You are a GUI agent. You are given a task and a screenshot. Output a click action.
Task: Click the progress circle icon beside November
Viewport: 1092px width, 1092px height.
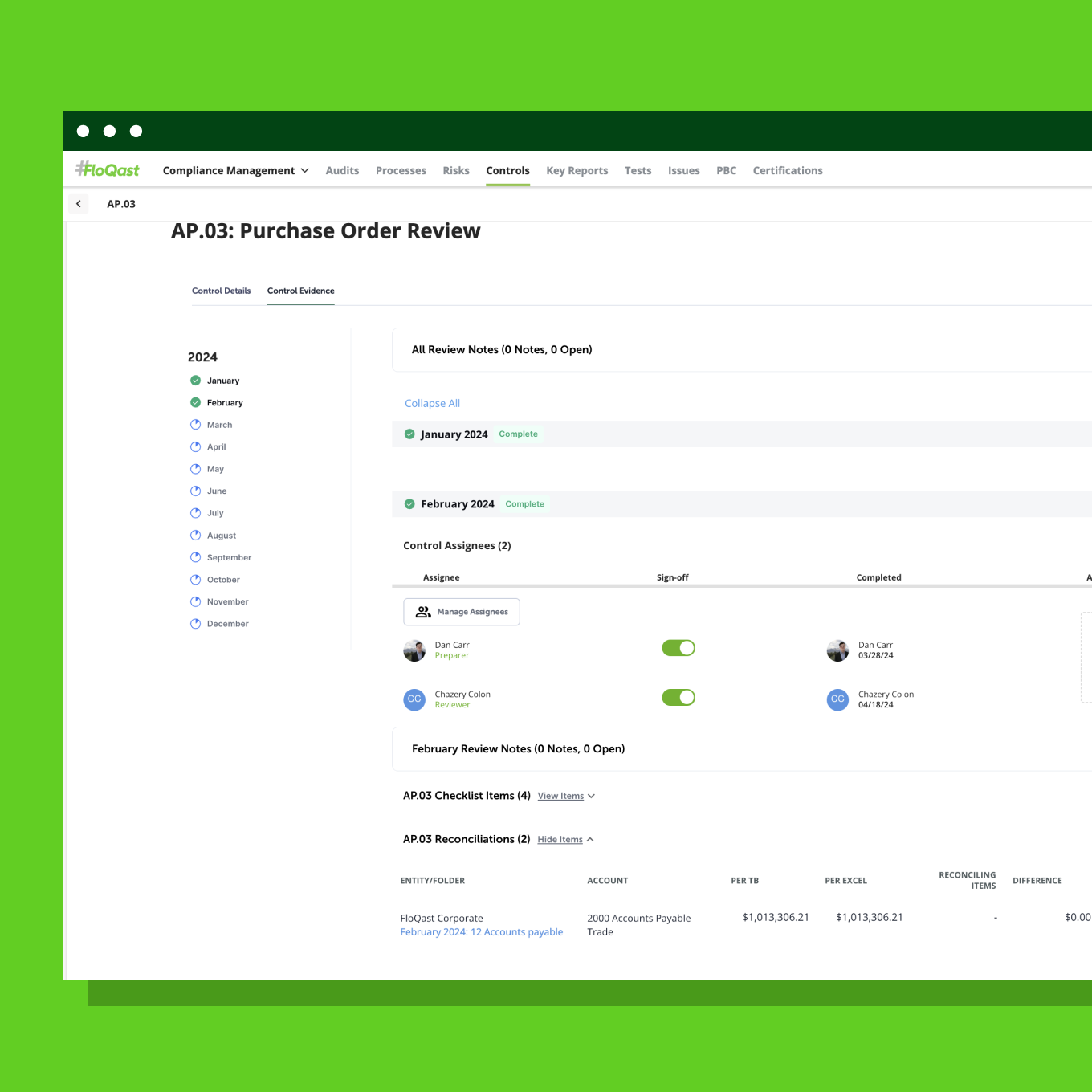195,601
